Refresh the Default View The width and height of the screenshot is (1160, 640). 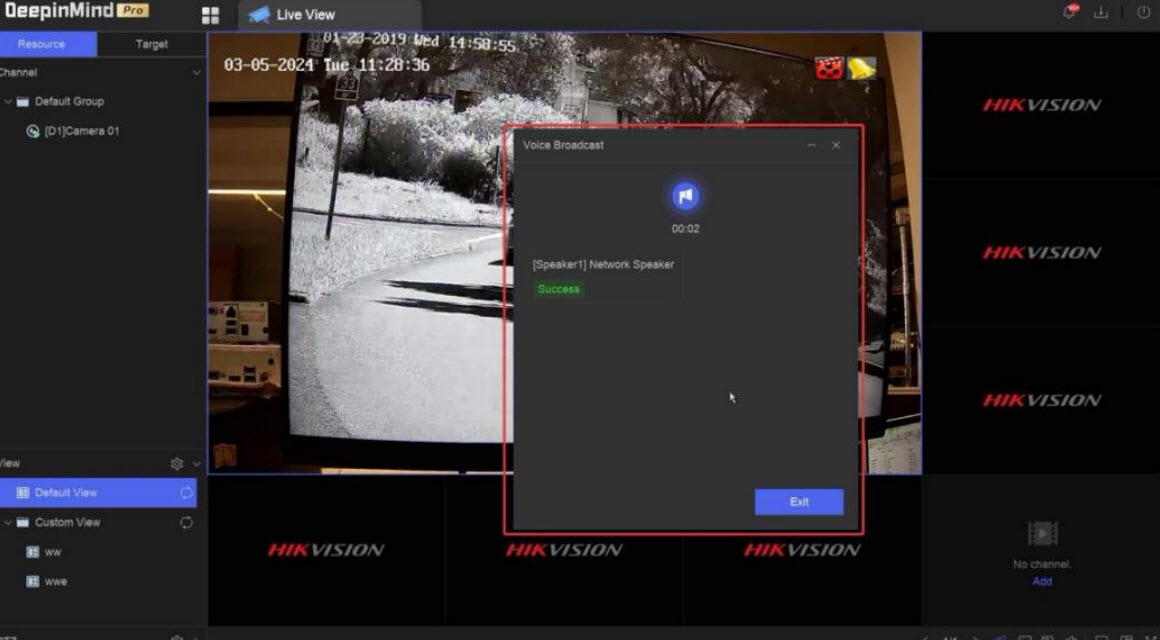click(x=186, y=493)
